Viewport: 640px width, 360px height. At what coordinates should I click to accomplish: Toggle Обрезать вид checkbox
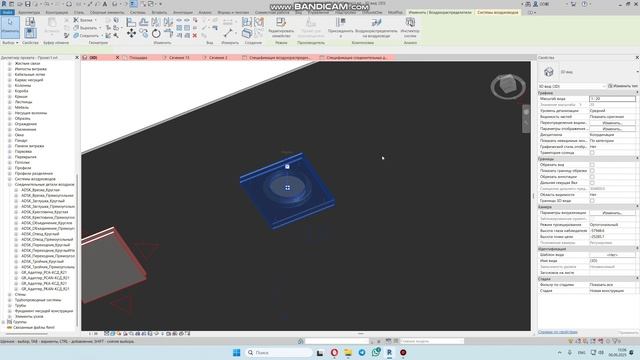point(592,165)
